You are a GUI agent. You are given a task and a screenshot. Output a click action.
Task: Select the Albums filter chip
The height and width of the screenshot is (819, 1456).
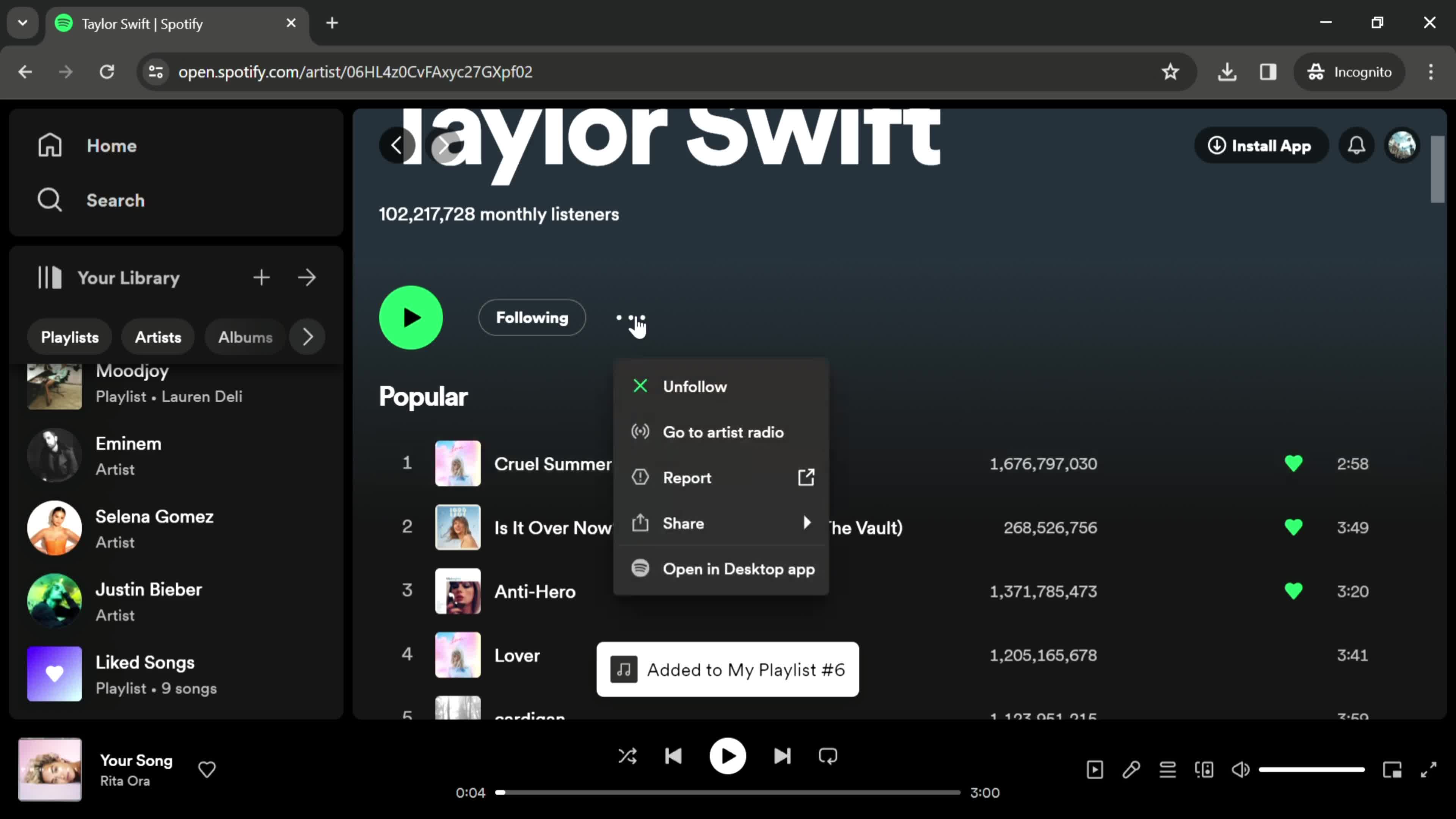pos(245,337)
